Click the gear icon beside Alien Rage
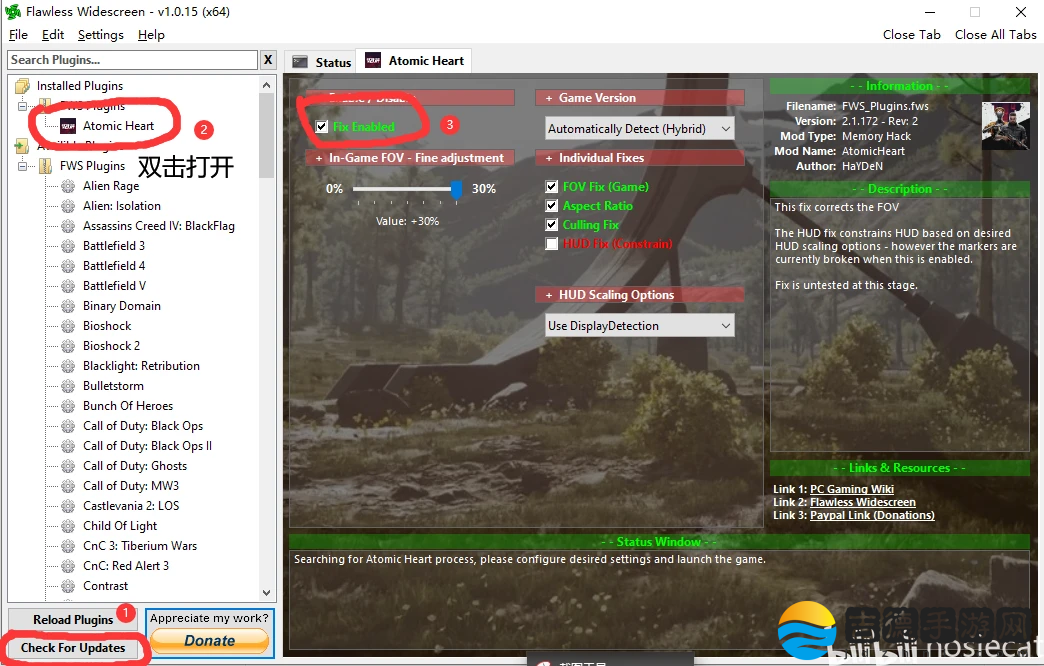The width and height of the screenshot is (1044, 666). (68, 186)
